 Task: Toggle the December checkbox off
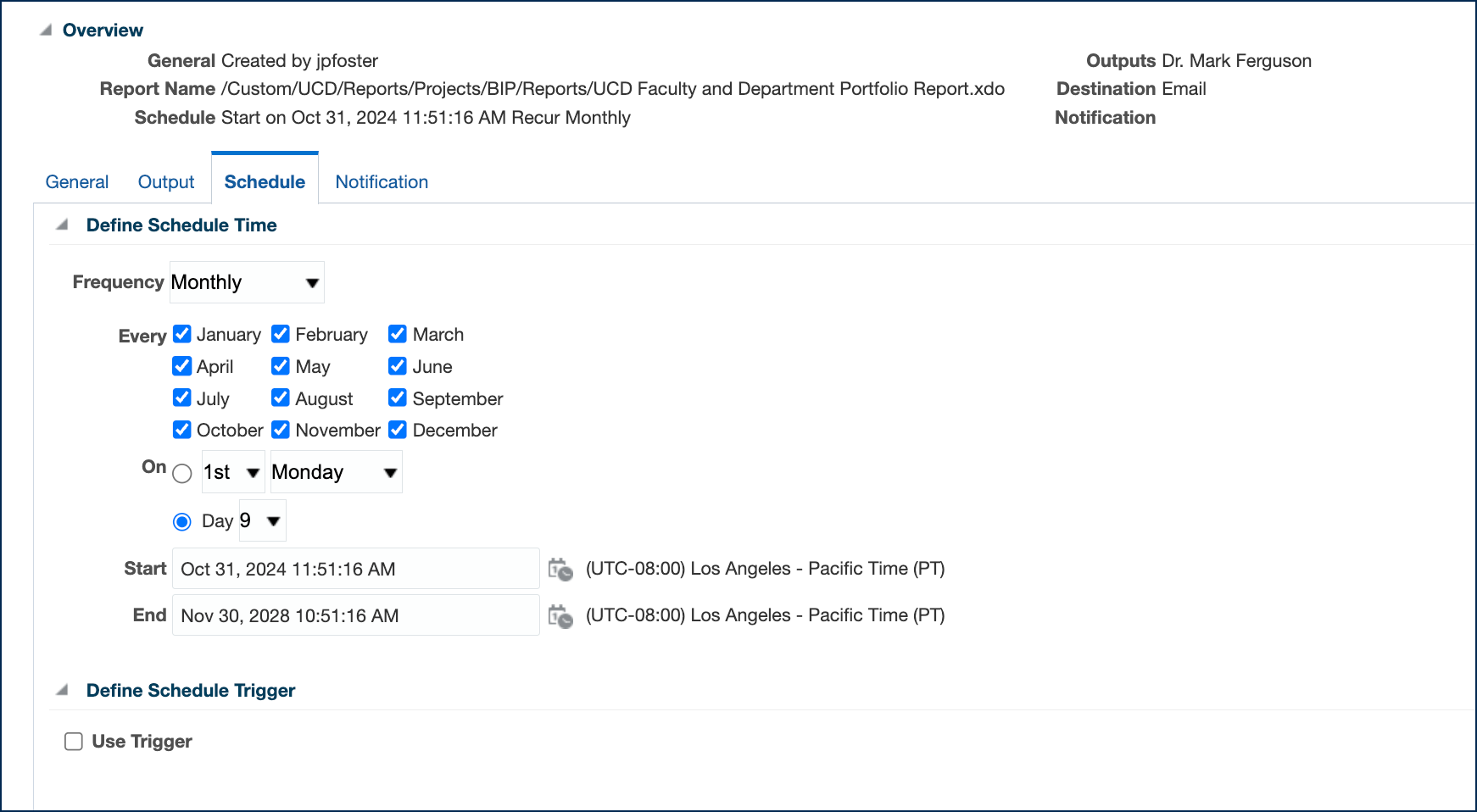coord(398,430)
